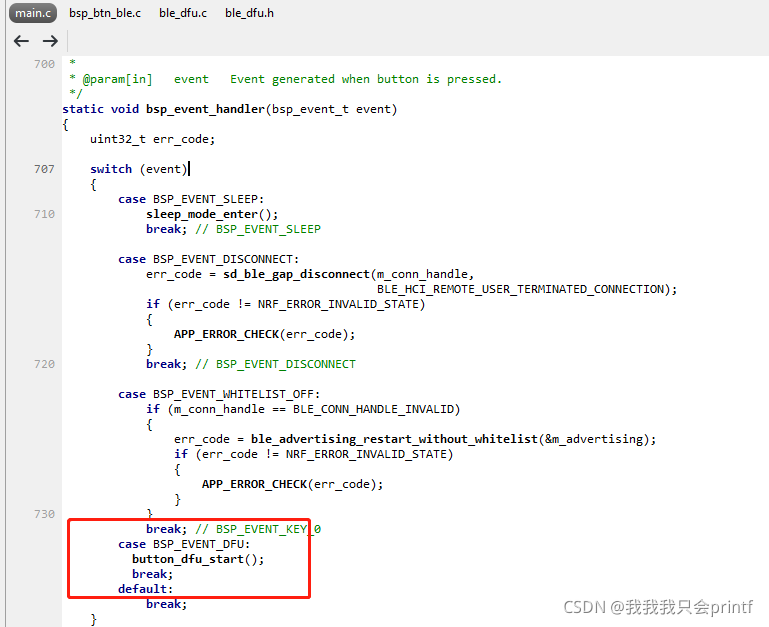769x627 pixels.
Task: Click 'Event generated when button is pressed.' comment
Action: click(366, 79)
